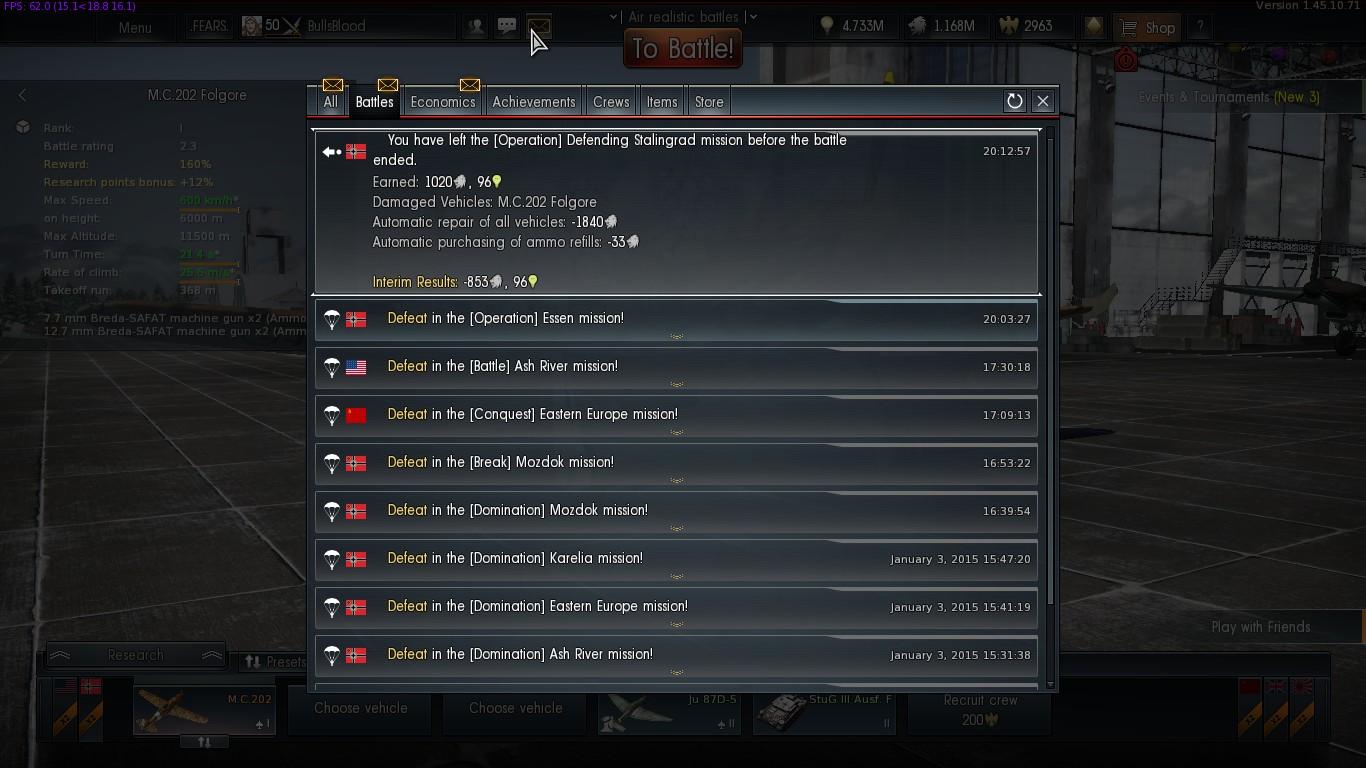This screenshot has width=1366, height=768.
Task: Select the M.C.202 vehicle slot thumbnail
Action: [x=204, y=710]
